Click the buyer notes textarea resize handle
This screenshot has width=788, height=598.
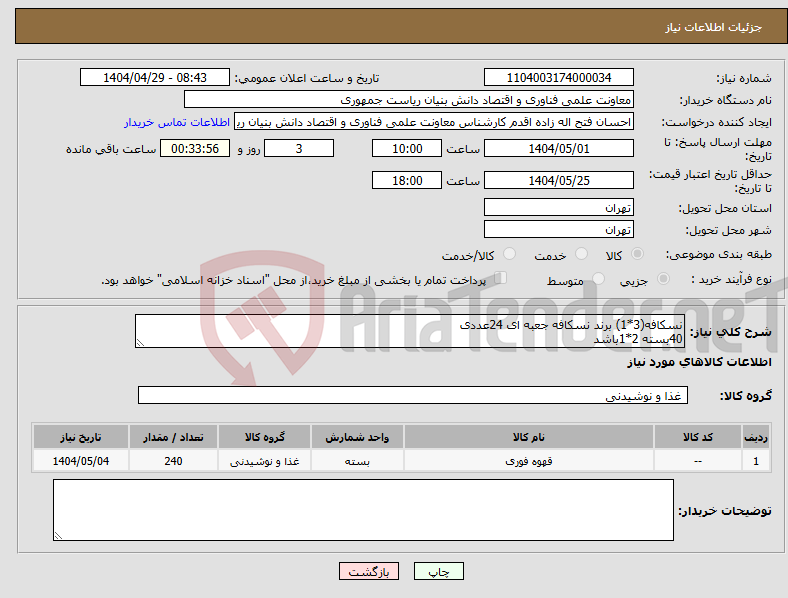point(58,536)
